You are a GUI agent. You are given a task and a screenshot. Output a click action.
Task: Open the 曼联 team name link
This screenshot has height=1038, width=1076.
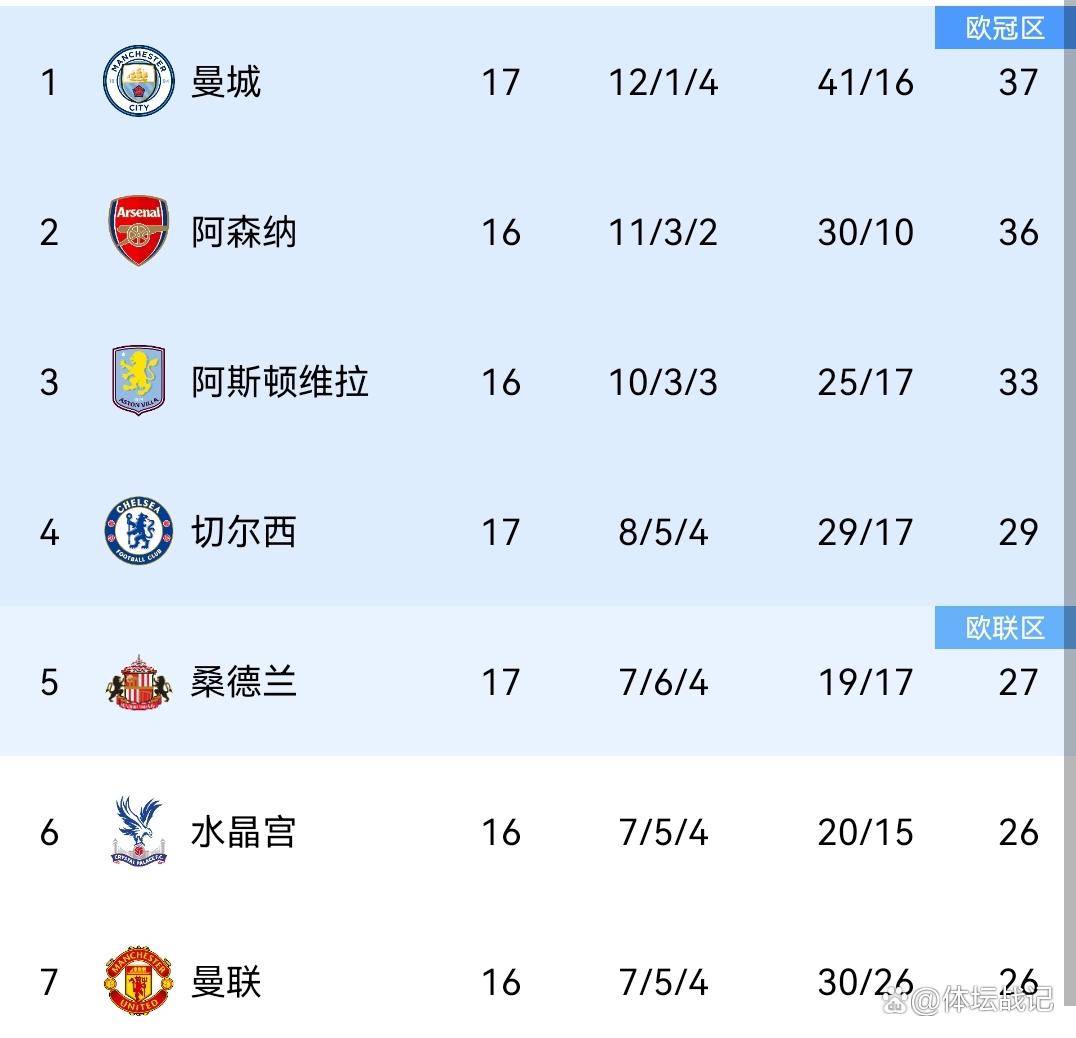pos(226,982)
